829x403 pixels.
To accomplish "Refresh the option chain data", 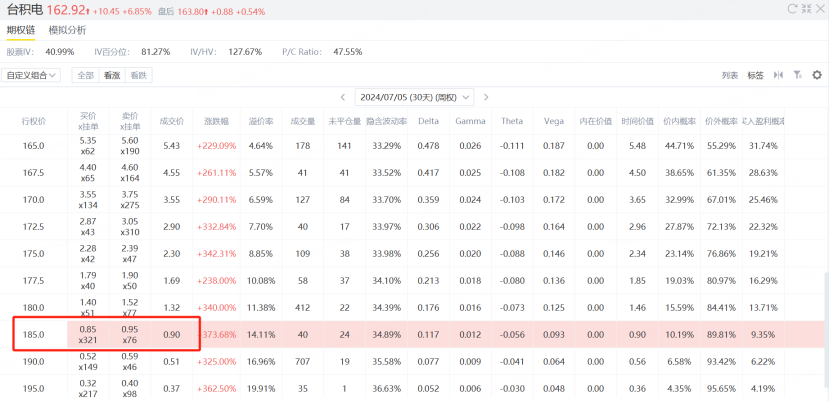I will (792, 8).
